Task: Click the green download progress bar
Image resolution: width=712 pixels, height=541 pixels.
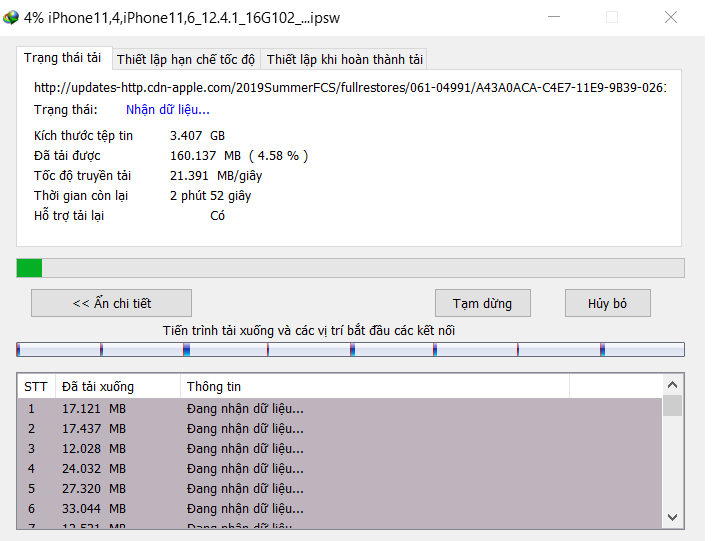Action: [x=350, y=268]
